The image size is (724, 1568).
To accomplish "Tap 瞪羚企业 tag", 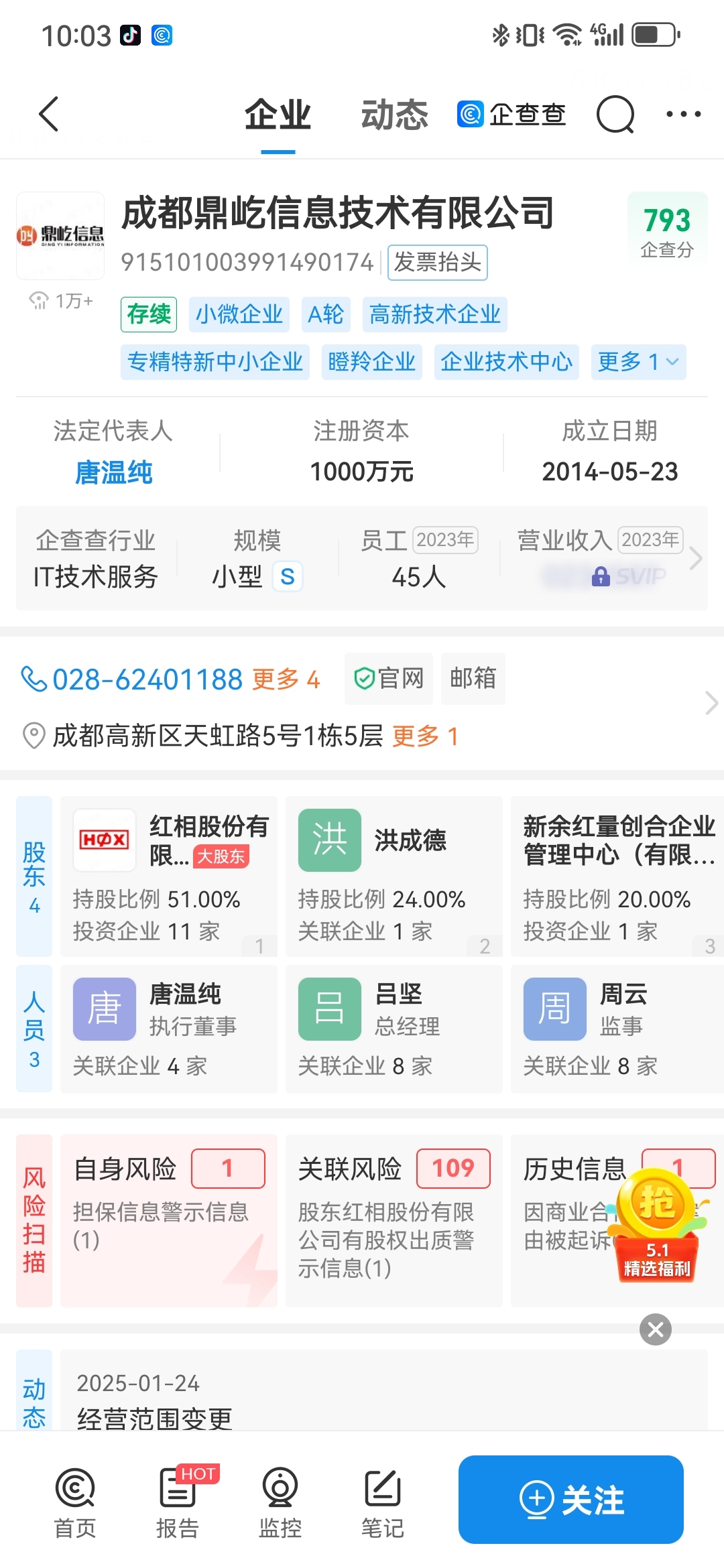I will point(372,362).
